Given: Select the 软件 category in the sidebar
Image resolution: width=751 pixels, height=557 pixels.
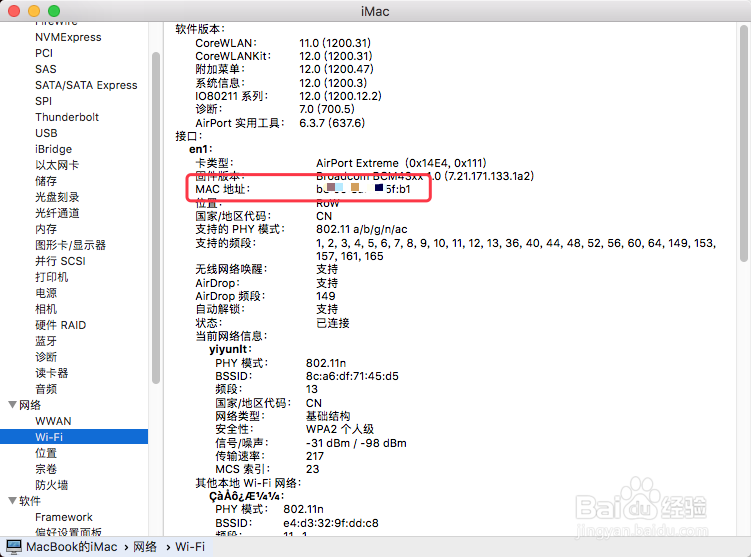Looking at the screenshot, I should [x=30, y=501].
